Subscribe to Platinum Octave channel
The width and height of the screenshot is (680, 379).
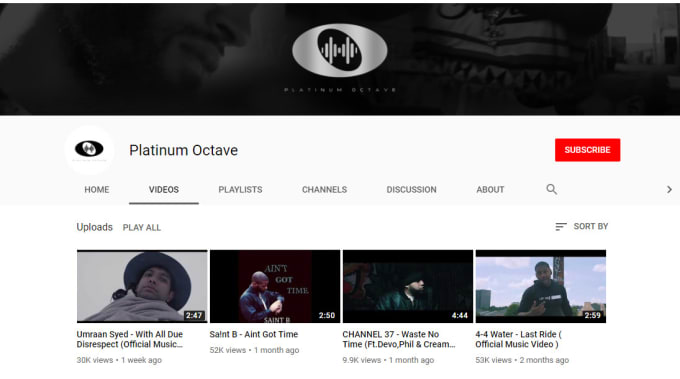point(587,150)
